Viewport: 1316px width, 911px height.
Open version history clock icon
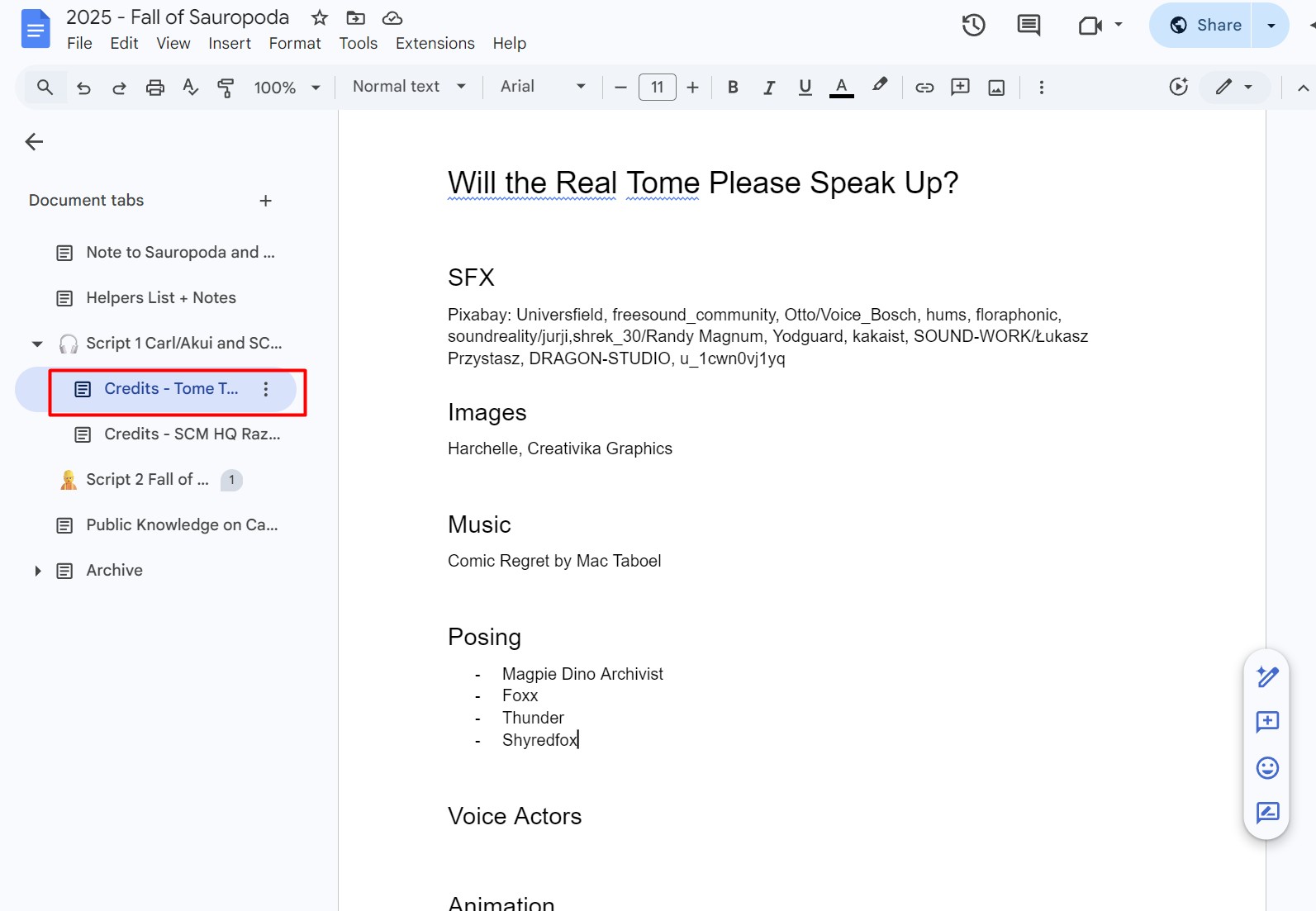point(973,26)
